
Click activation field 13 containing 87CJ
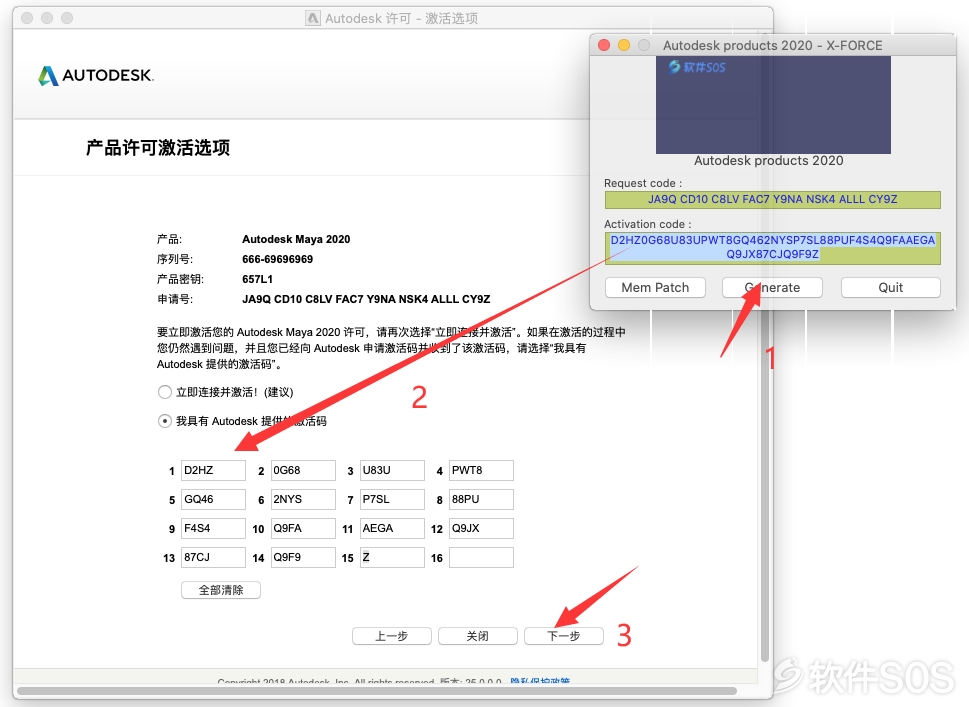[213, 557]
